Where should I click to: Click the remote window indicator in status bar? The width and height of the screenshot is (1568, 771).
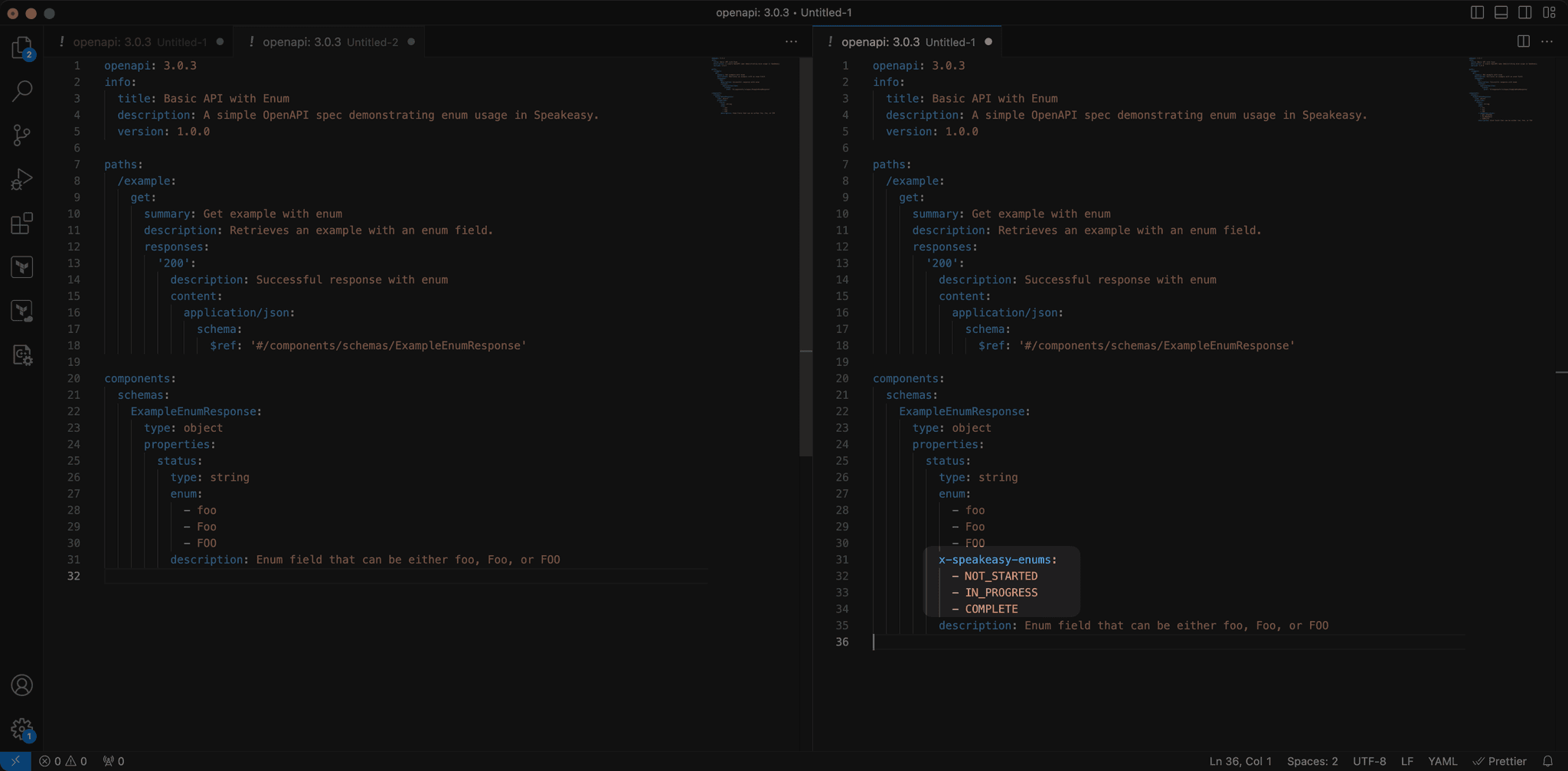(x=15, y=761)
